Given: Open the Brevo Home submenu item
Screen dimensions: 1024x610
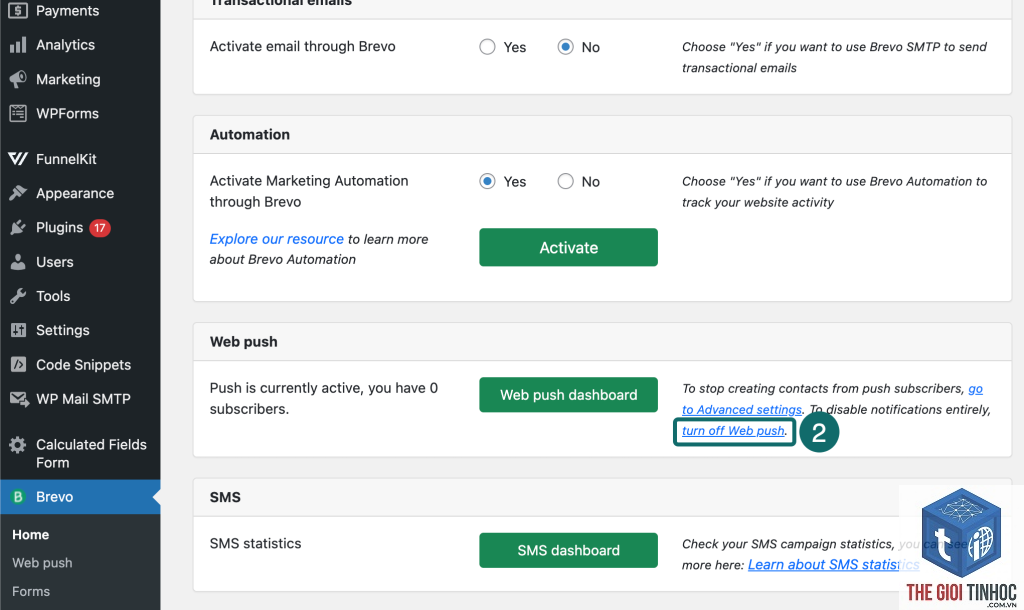Looking at the screenshot, I should pos(30,534).
